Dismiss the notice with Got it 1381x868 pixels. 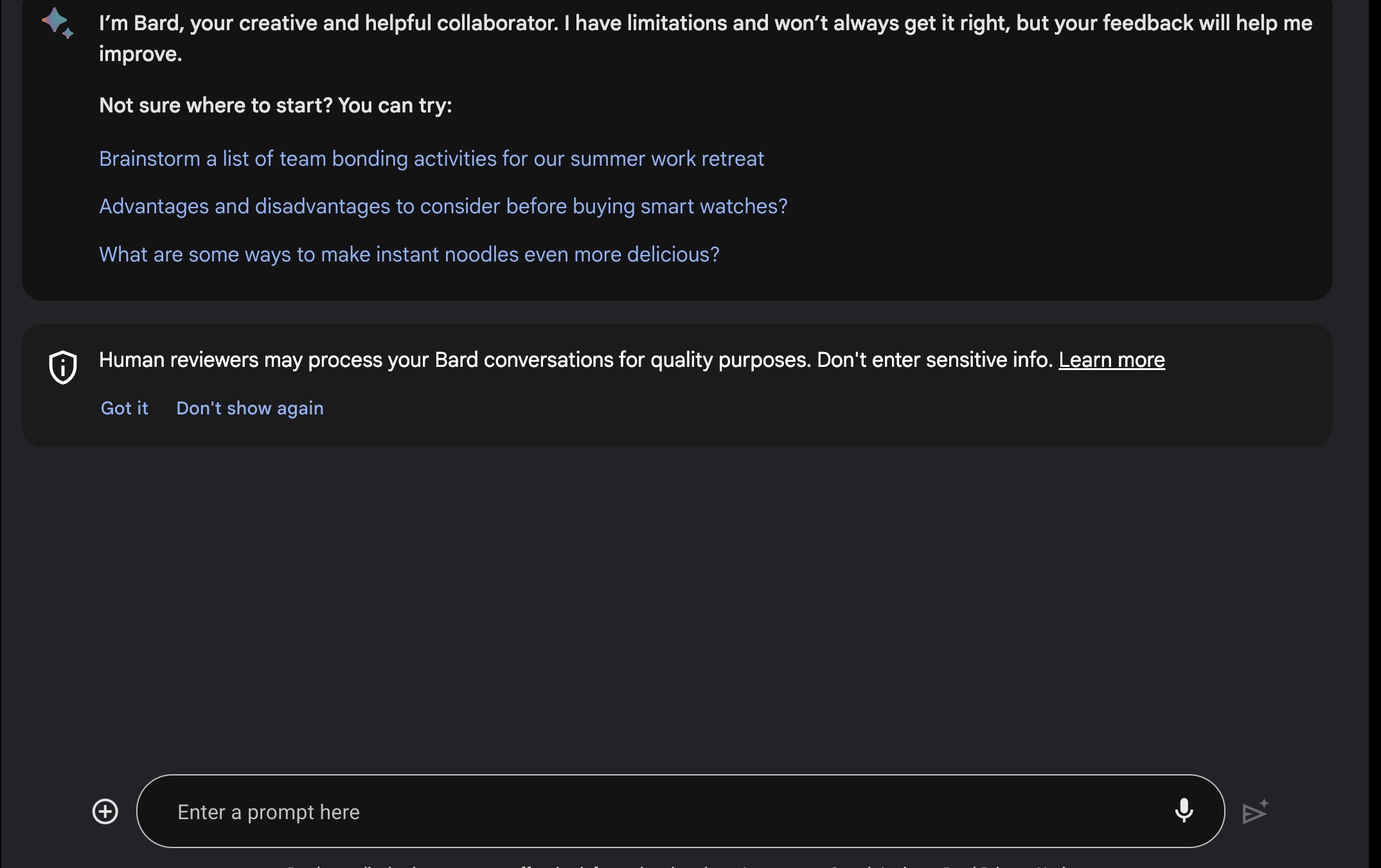click(125, 408)
